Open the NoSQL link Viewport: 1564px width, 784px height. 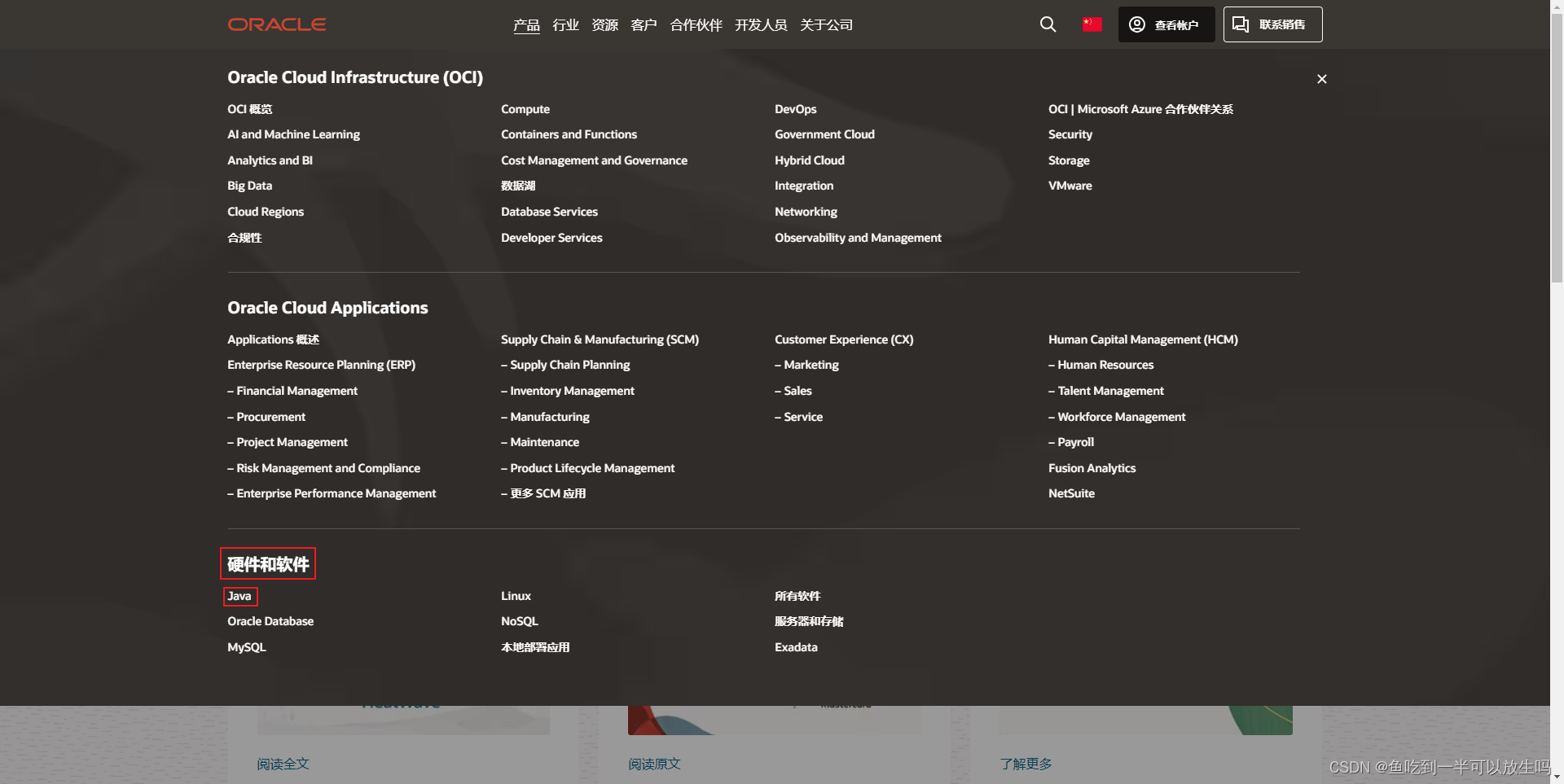[x=520, y=621]
